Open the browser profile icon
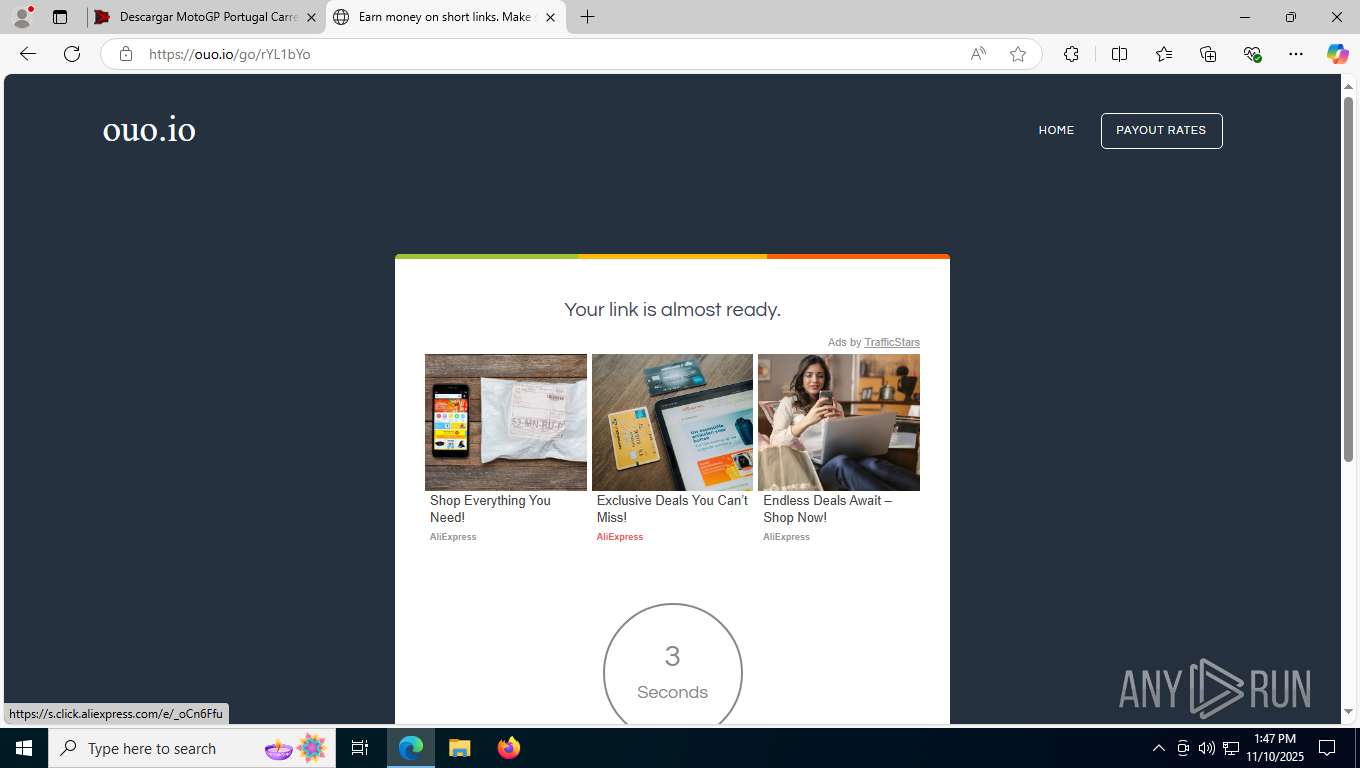The width and height of the screenshot is (1360, 768). coord(22,17)
